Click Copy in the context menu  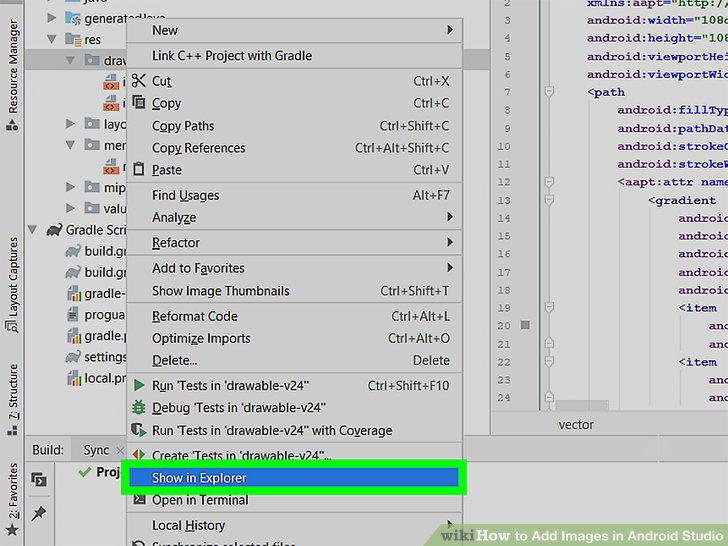293,103
